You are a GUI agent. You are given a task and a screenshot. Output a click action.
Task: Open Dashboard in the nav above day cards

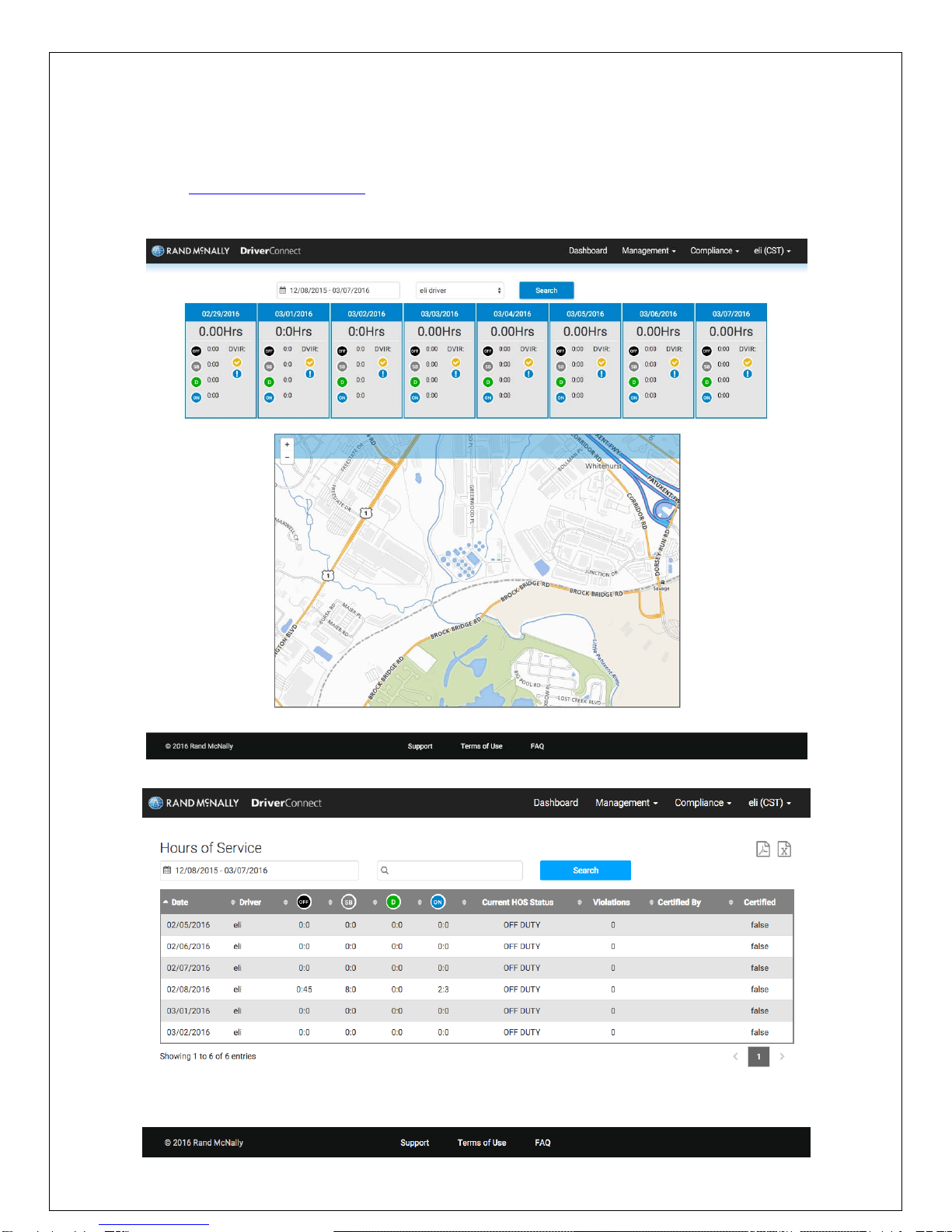(588, 251)
